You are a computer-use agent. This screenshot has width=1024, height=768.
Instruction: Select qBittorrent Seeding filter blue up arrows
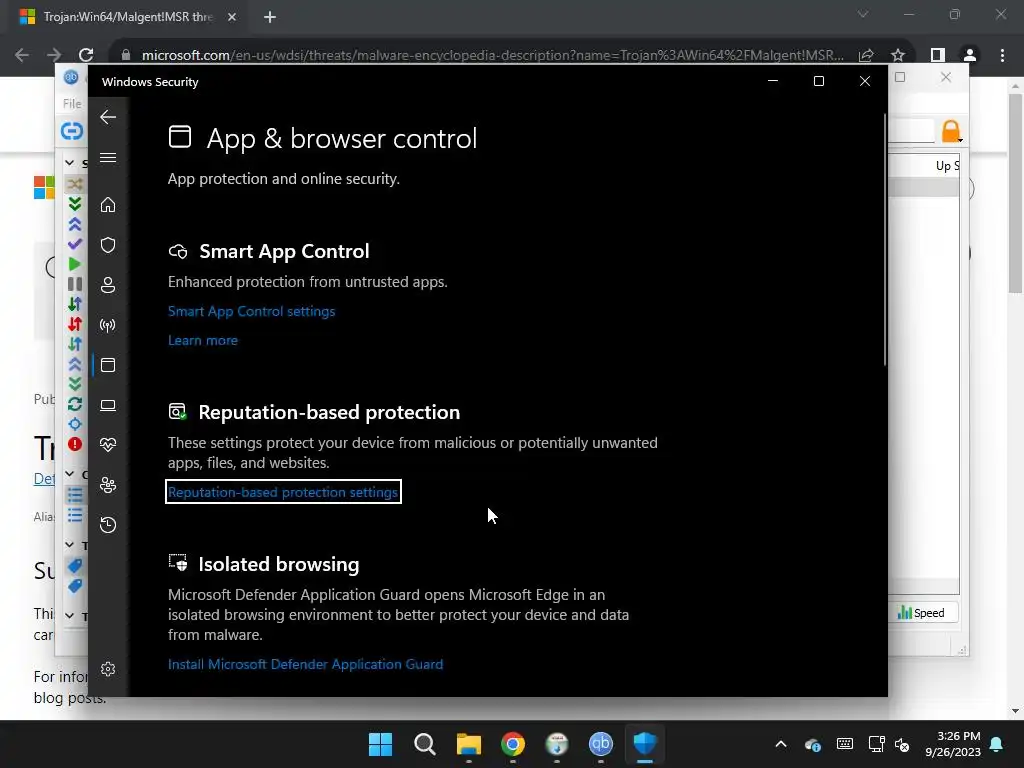[75, 224]
